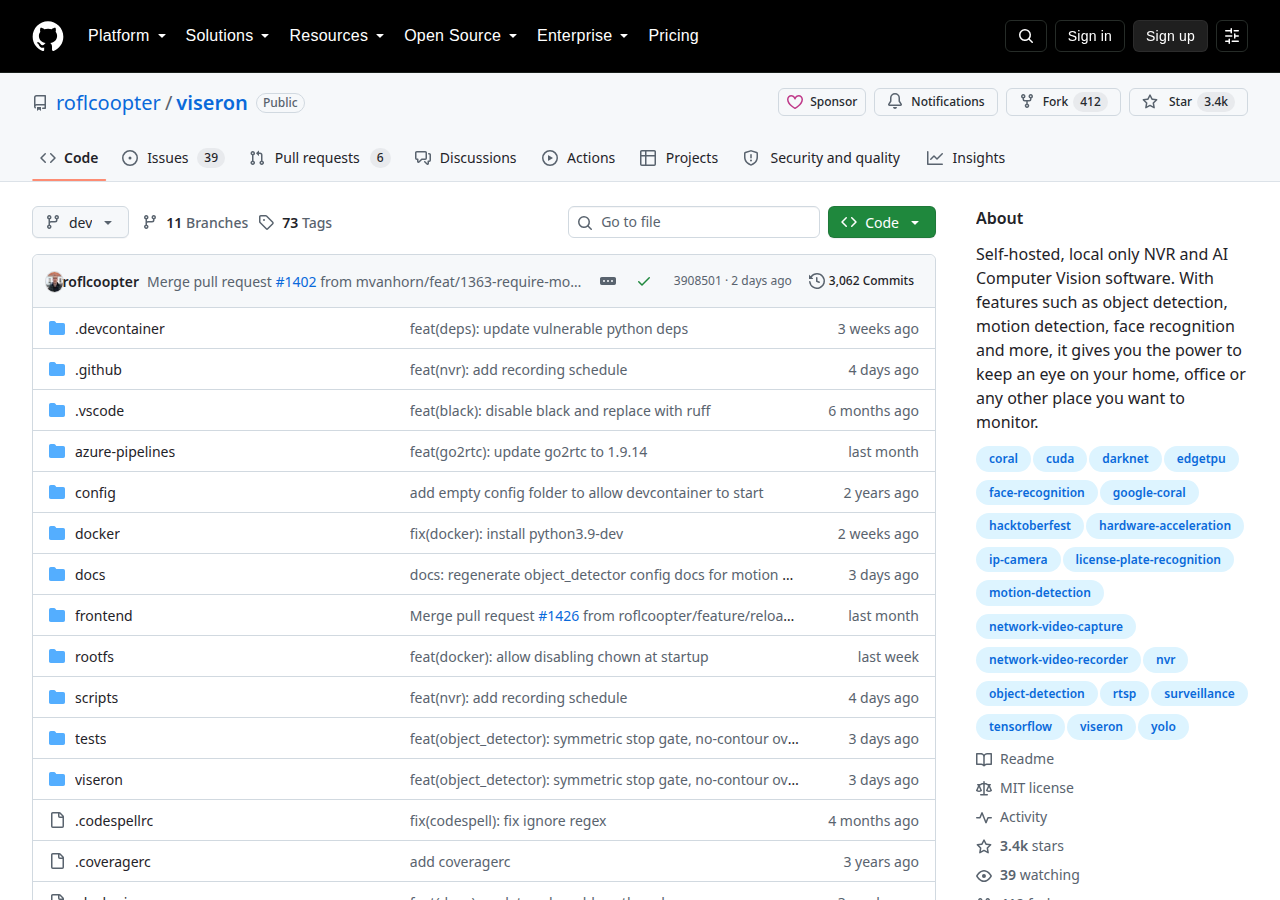
Task: Star the viseron repository
Action: (1188, 102)
